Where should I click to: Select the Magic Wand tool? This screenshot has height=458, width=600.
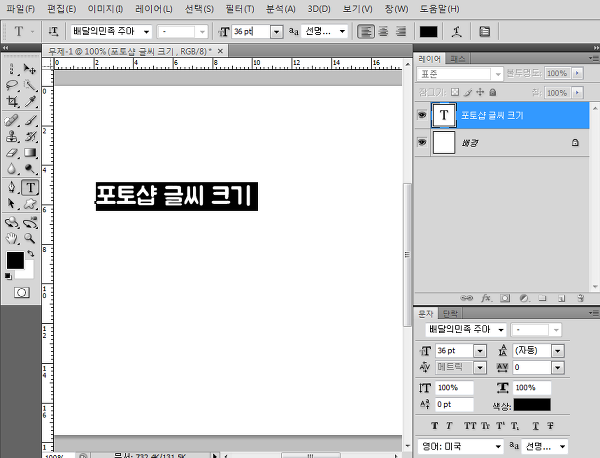pos(30,85)
